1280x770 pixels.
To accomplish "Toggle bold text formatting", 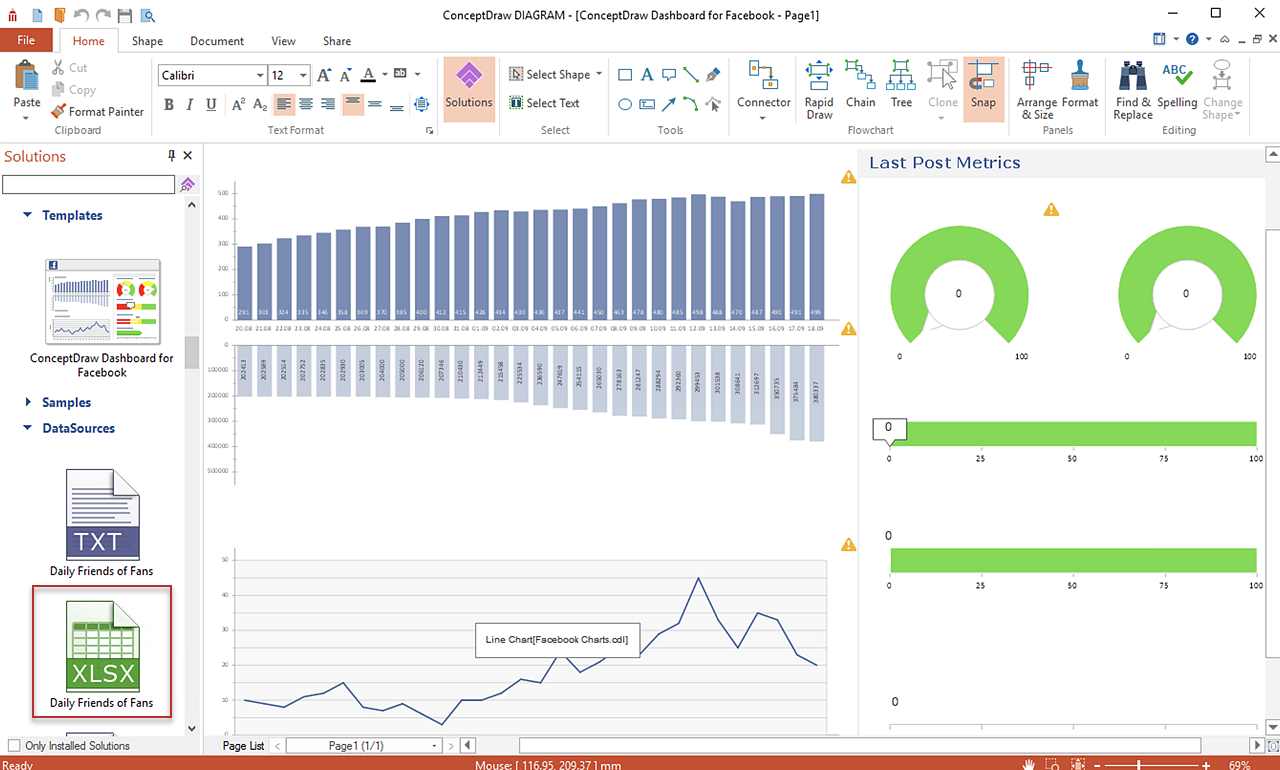I will 168,105.
